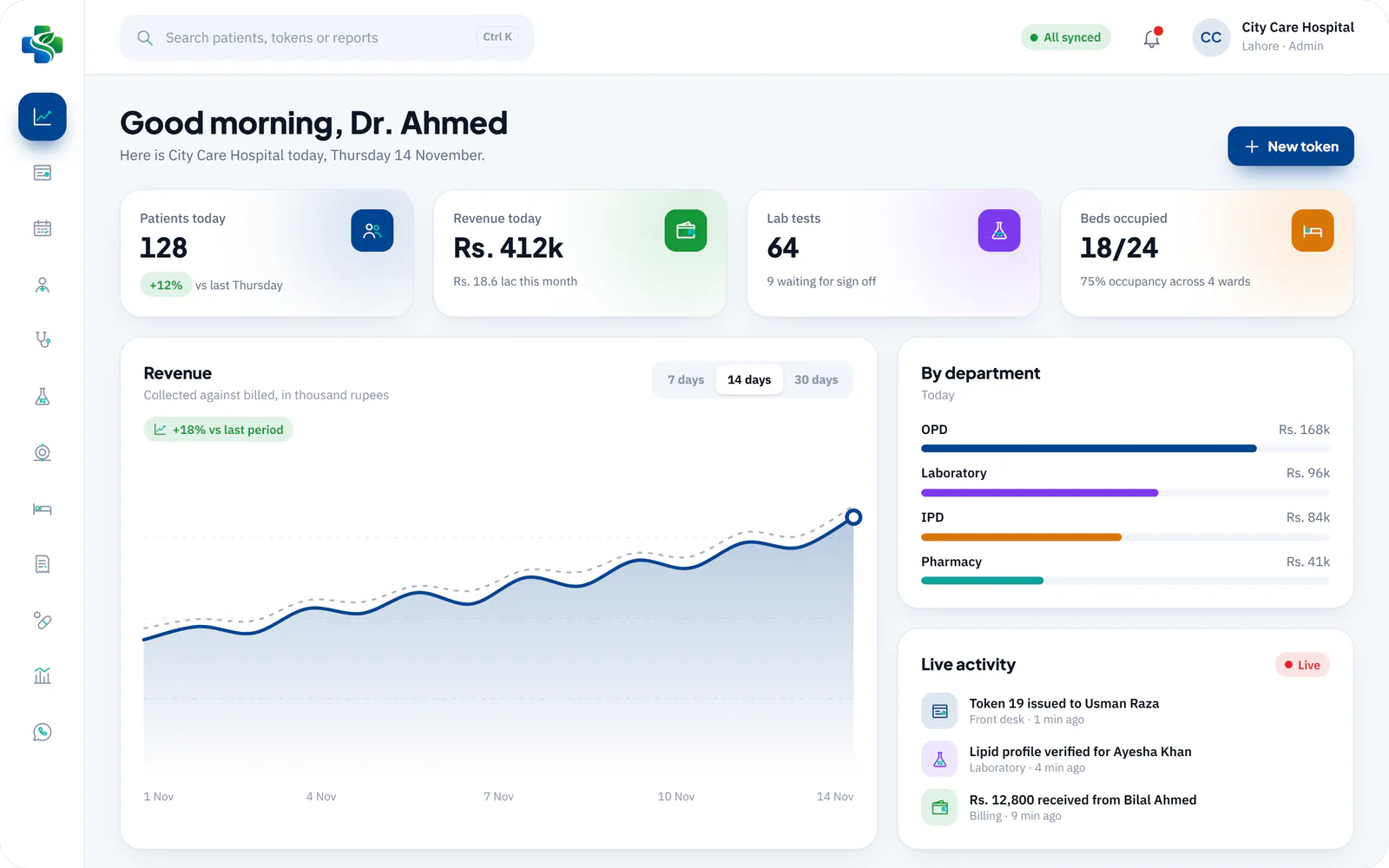Screen dimensions: 1389x868
Task: Open the tokens card icon in sidebar
Action: pos(43,173)
